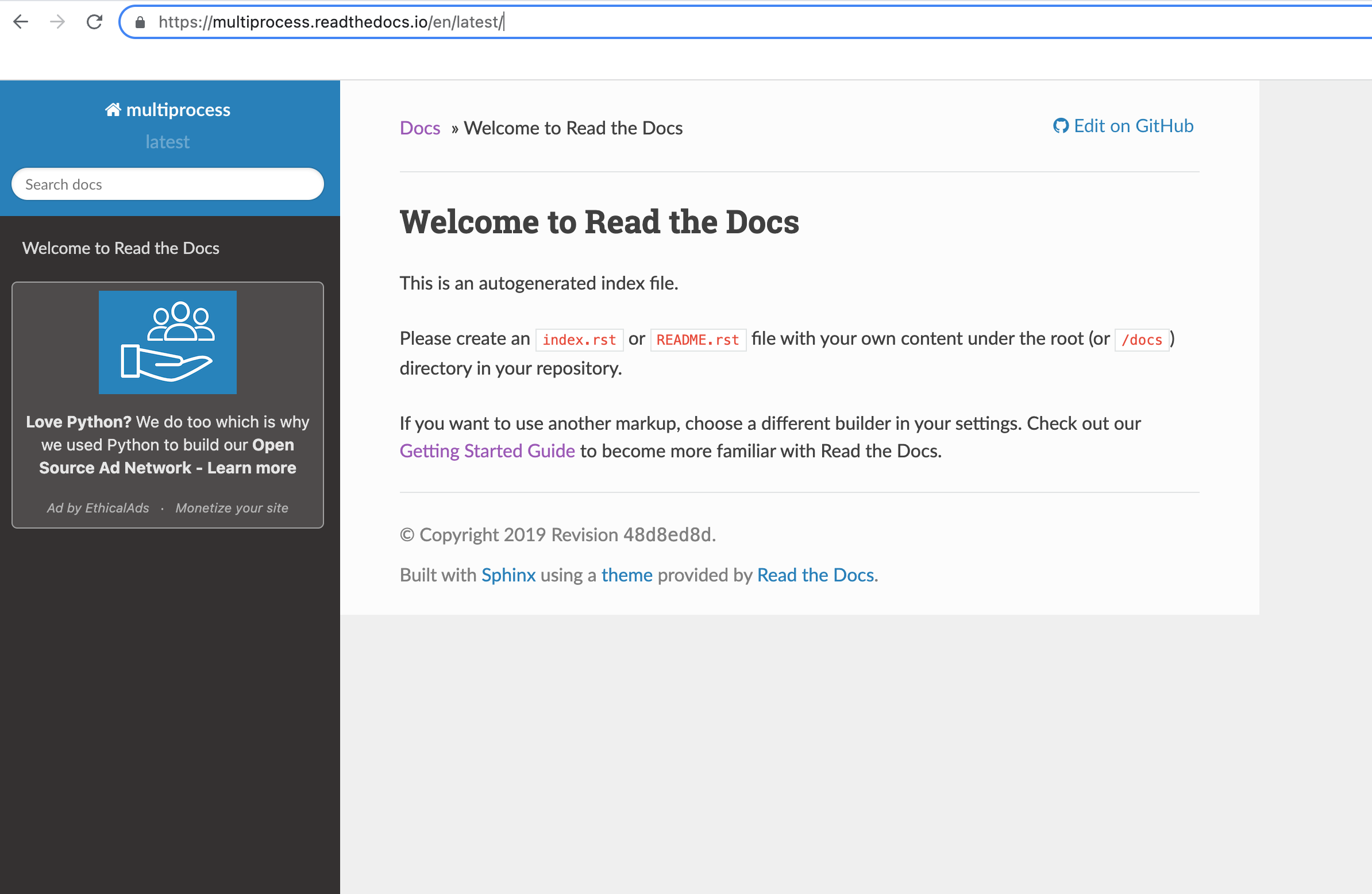1372x894 pixels.
Task: Select the latest version label under multiprocess
Action: click(x=167, y=142)
